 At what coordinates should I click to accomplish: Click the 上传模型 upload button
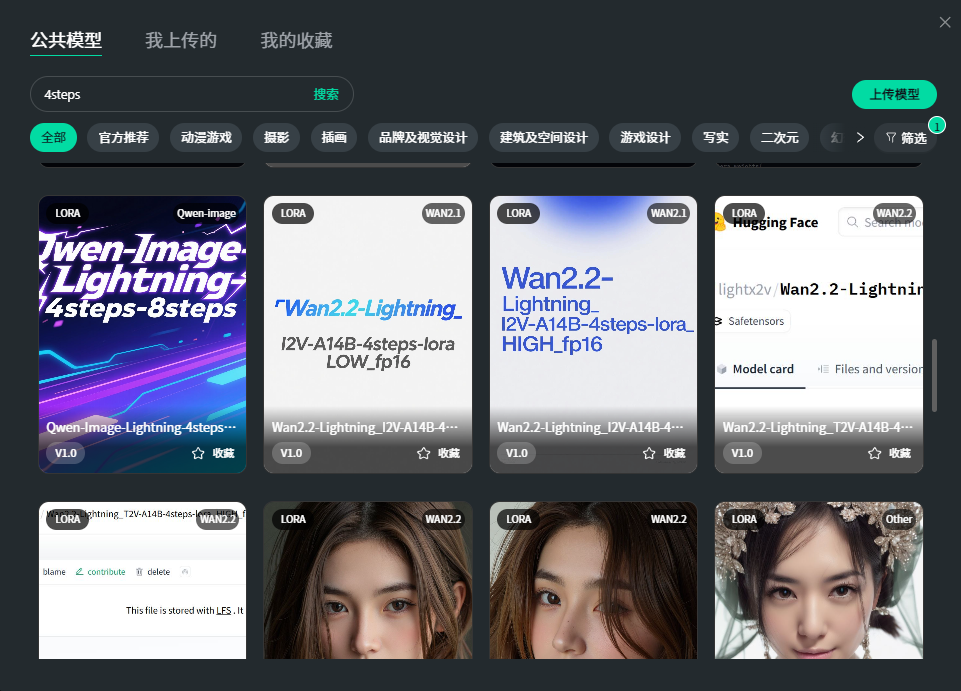894,94
